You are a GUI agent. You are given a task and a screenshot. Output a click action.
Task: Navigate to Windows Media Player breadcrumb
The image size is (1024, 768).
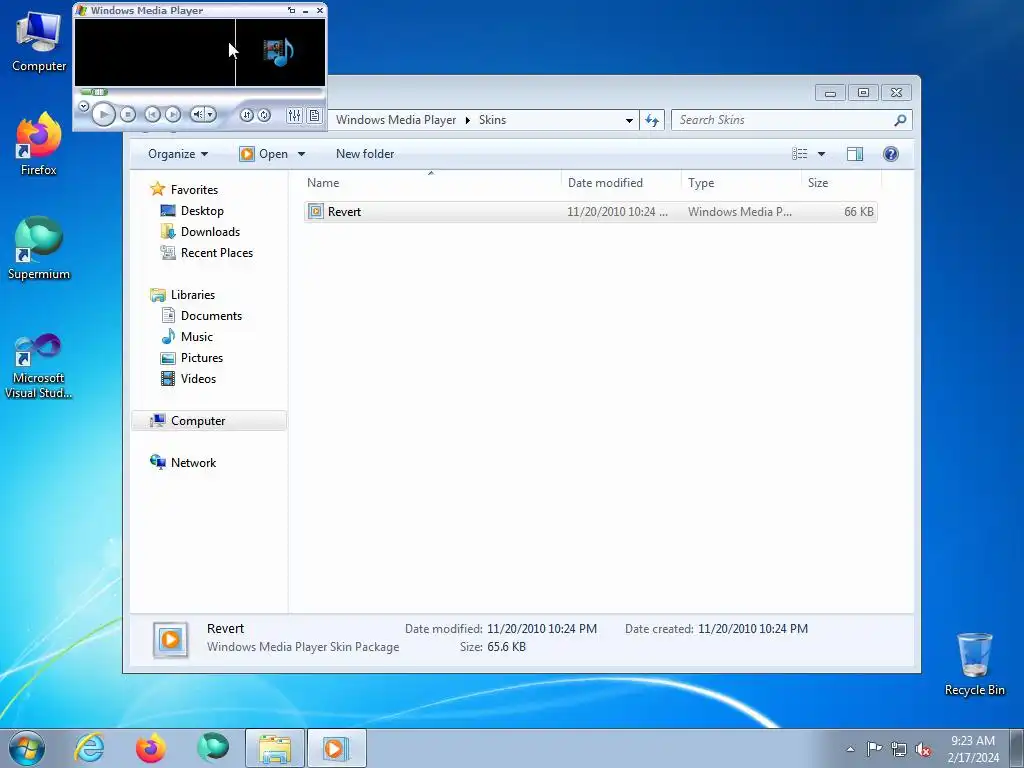[396, 120]
